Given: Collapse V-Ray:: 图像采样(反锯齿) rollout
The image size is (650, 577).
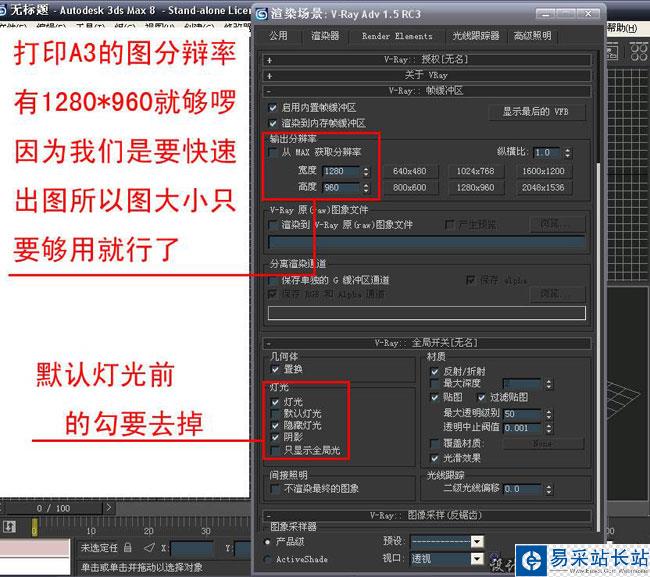Looking at the screenshot, I should point(427,515).
